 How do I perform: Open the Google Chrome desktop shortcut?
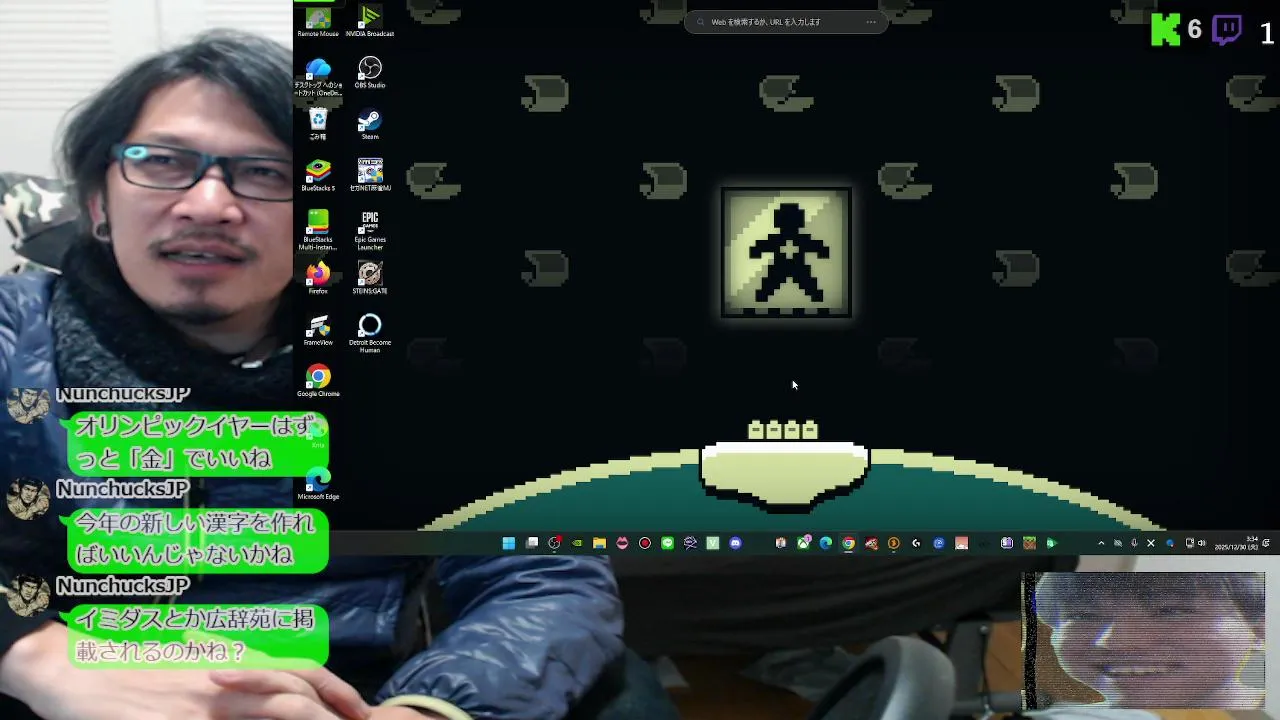tap(318, 381)
